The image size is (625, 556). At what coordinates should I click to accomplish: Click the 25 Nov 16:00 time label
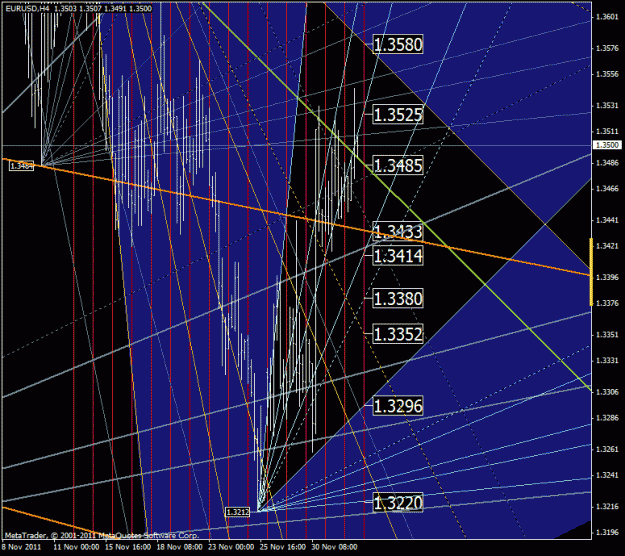tap(283, 547)
